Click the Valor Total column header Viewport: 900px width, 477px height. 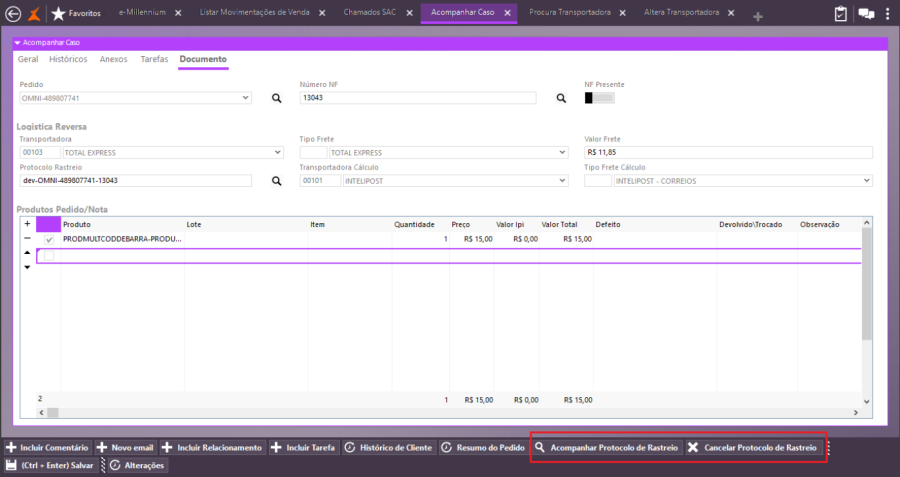559,224
